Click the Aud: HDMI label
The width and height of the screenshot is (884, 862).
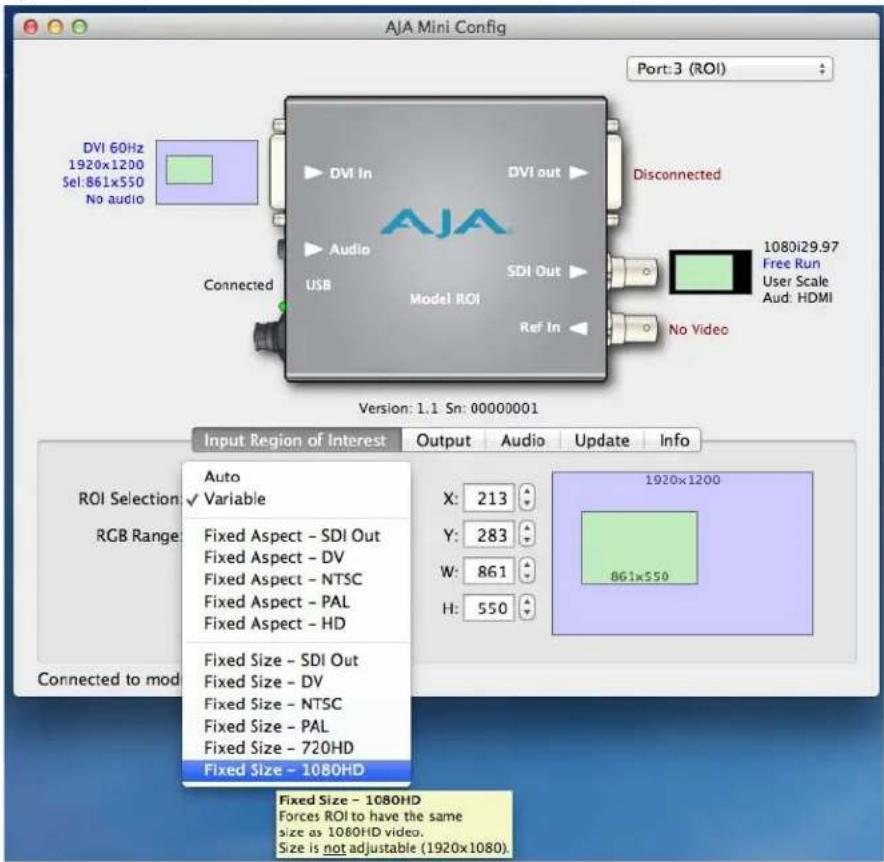click(797, 298)
